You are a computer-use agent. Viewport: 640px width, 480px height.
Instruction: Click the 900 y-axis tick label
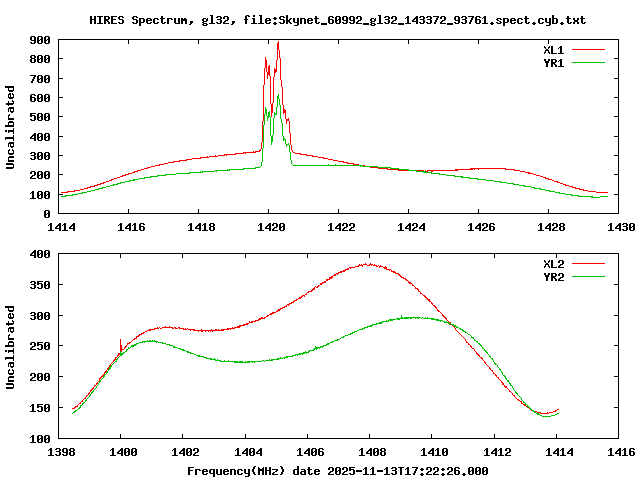click(x=40, y=40)
